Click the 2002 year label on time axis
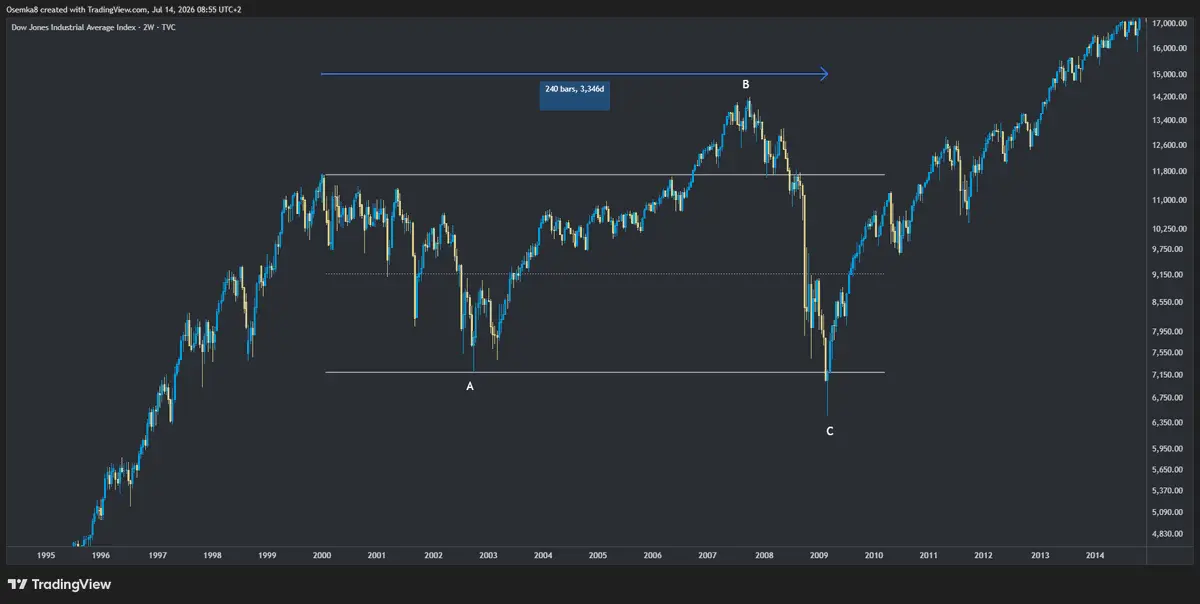Image resolution: width=1200 pixels, height=604 pixels. [x=433, y=555]
